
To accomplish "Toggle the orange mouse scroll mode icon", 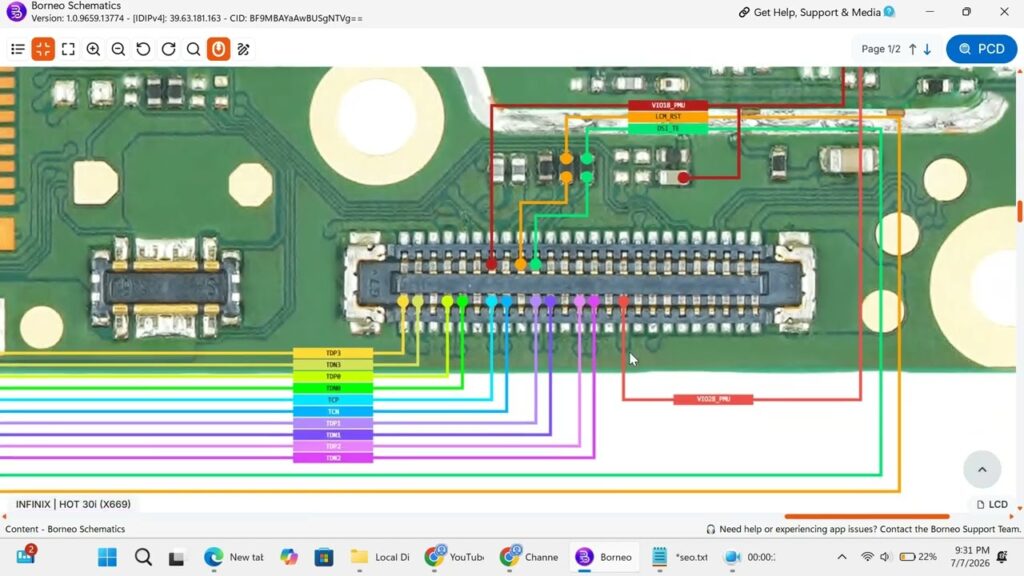I will pyautogui.click(x=219, y=49).
